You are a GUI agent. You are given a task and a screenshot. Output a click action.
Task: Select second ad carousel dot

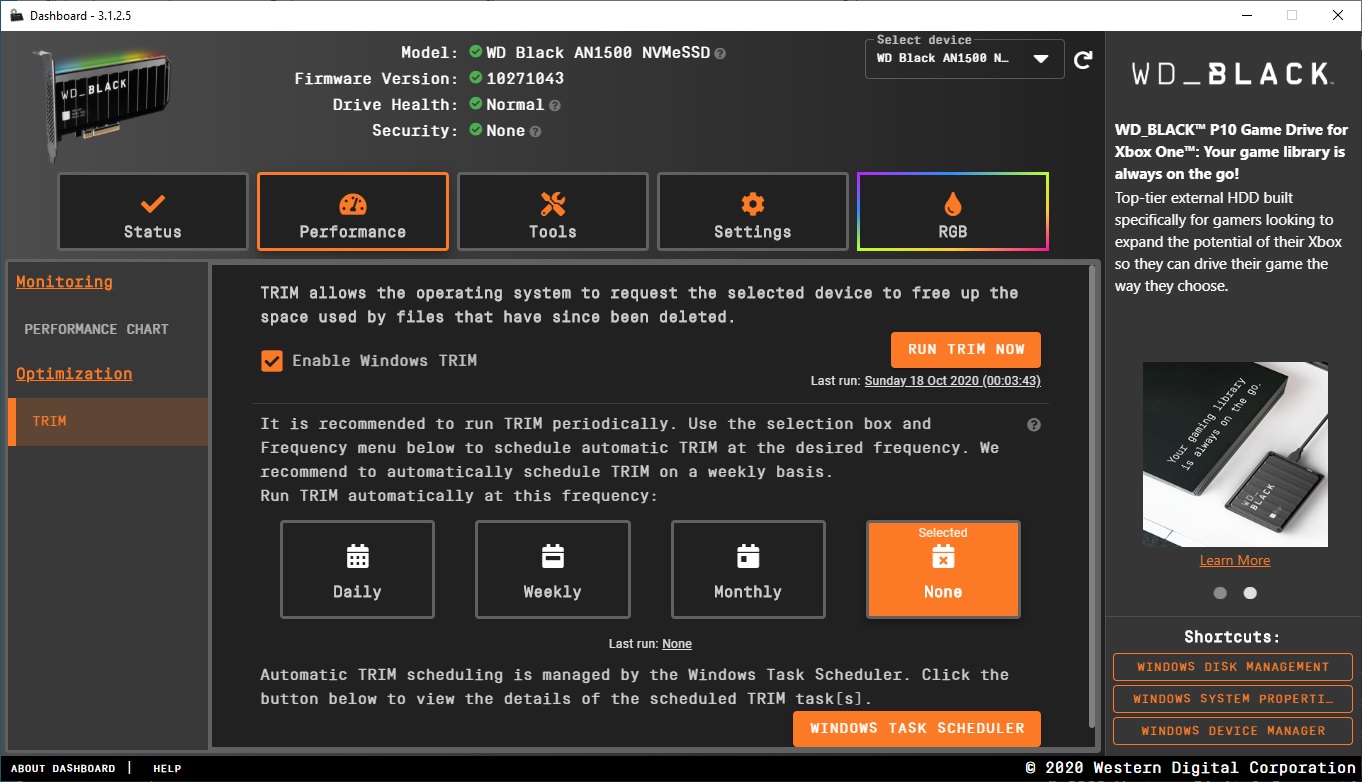pyautogui.click(x=1250, y=593)
